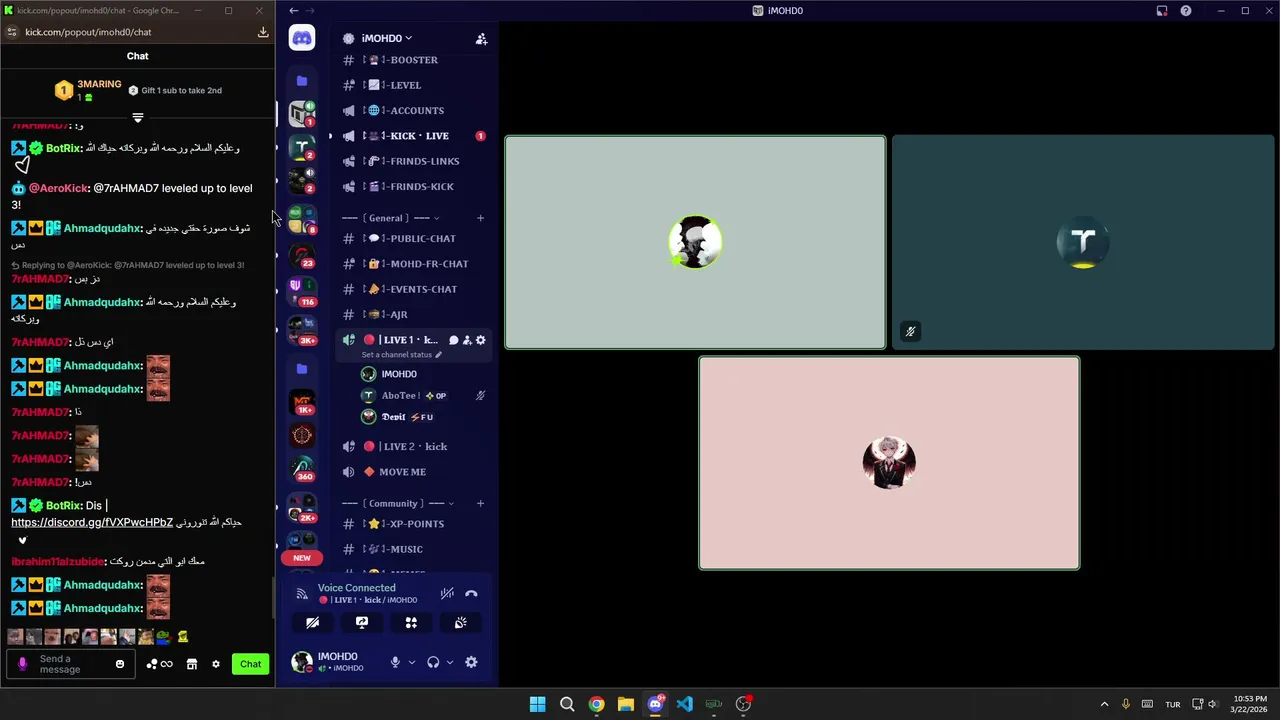Open discord.gg invite link in Kick chat
1280x720 pixels.
92,522
